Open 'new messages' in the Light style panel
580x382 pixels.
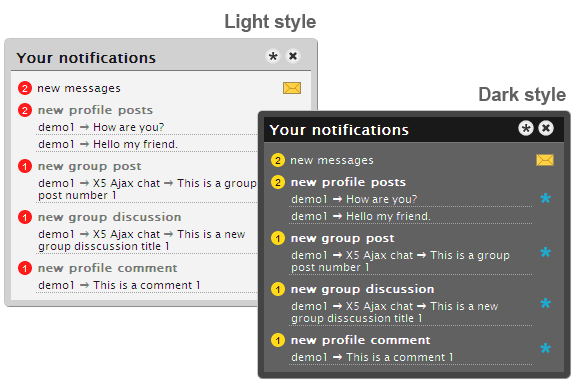click(79, 88)
